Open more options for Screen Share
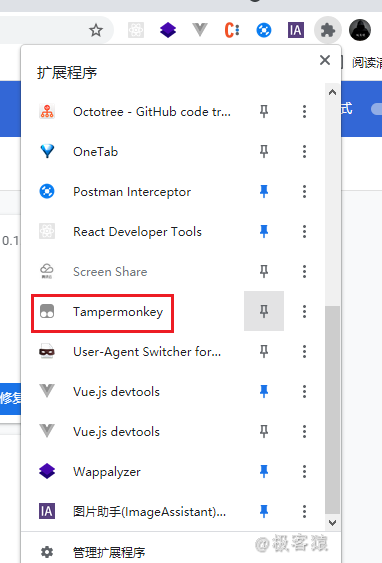The width and height of the screenshot is (382, 563). (304, 271)
